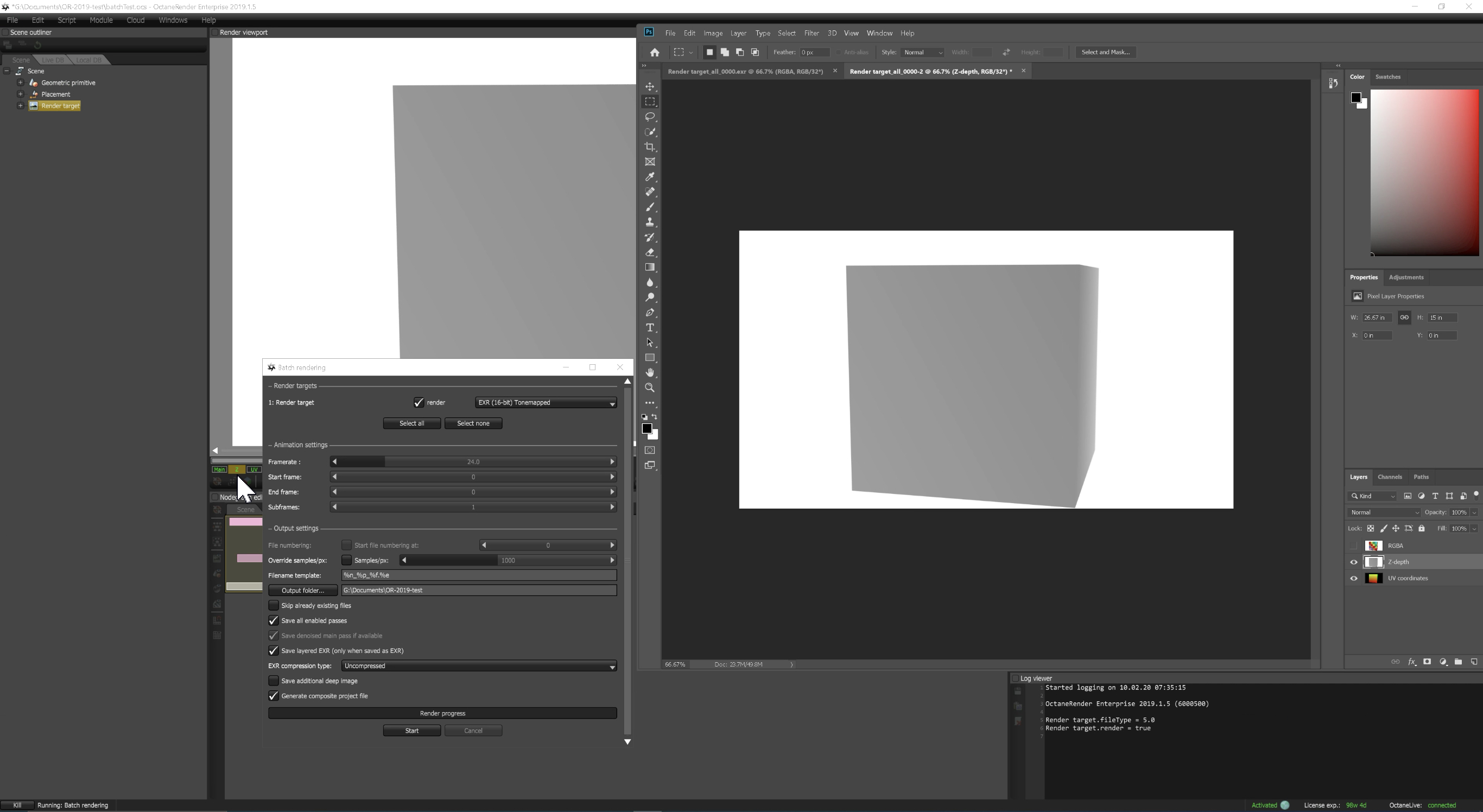Enable Skip already existing files checkbox
1483x812 pixels.
274,605
